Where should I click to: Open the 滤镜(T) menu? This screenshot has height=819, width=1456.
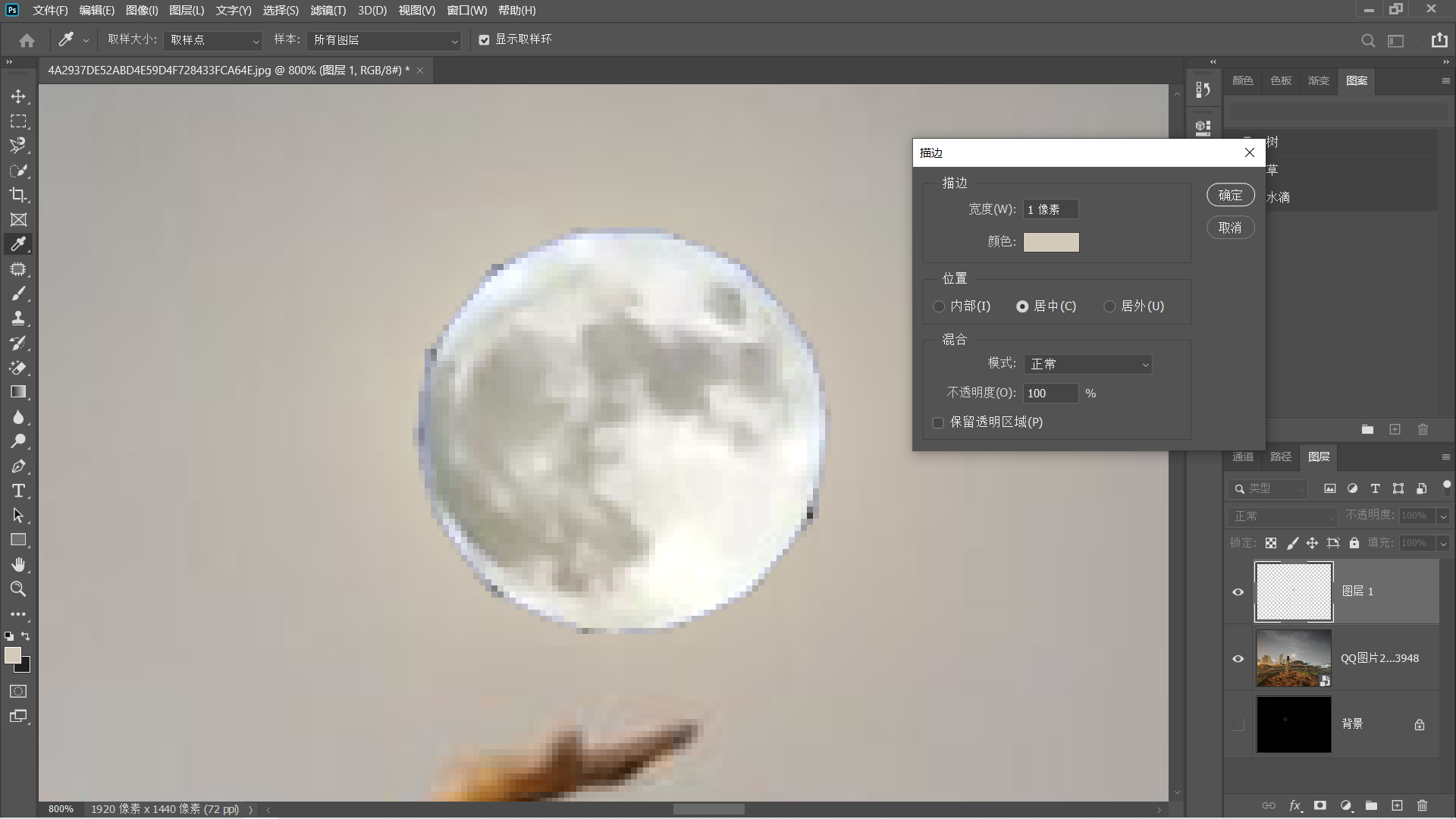pos(328,11)
